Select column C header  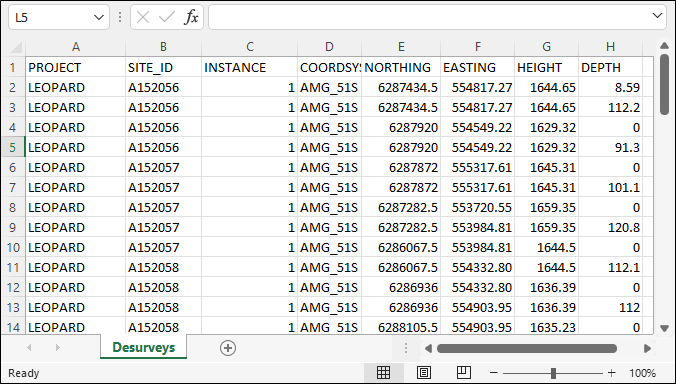[x=250, y=47]
